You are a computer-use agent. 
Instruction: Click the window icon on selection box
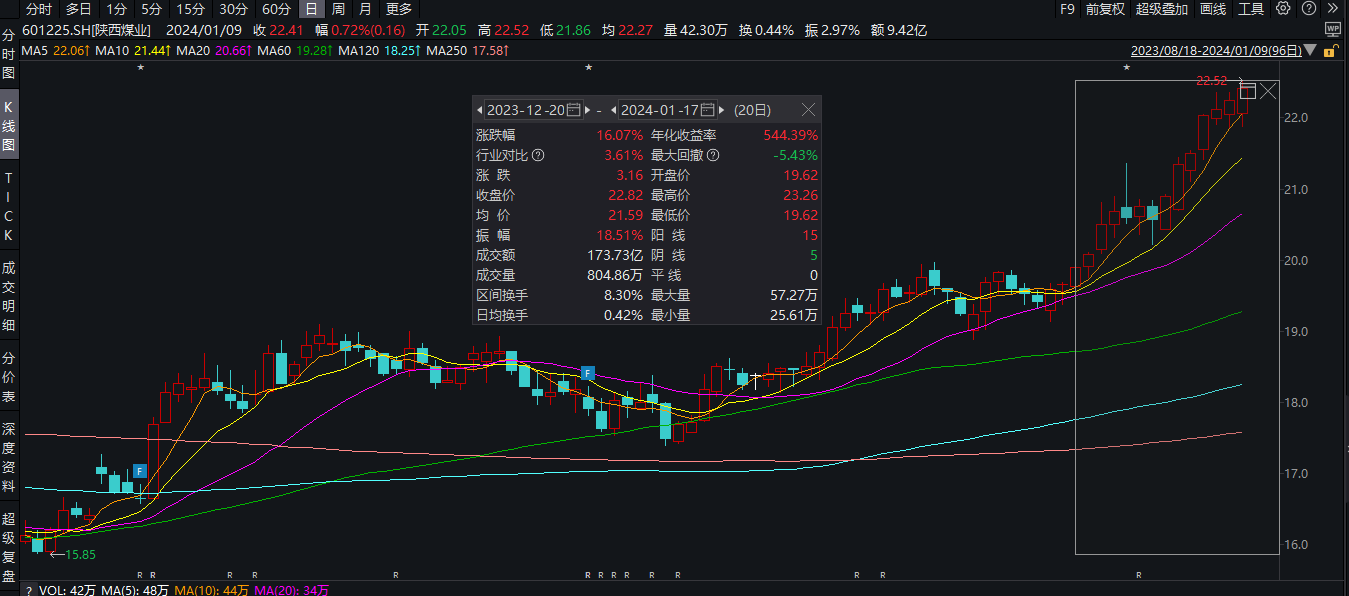tap(1248, 91)
